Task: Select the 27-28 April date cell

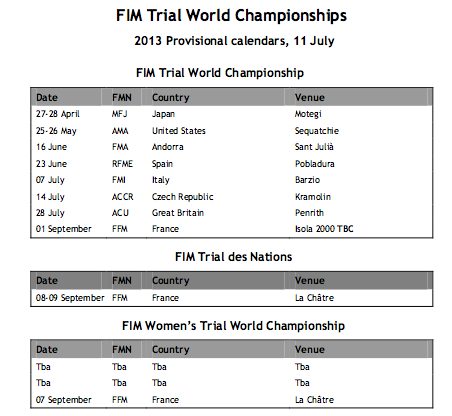Action: coord(58,114)
